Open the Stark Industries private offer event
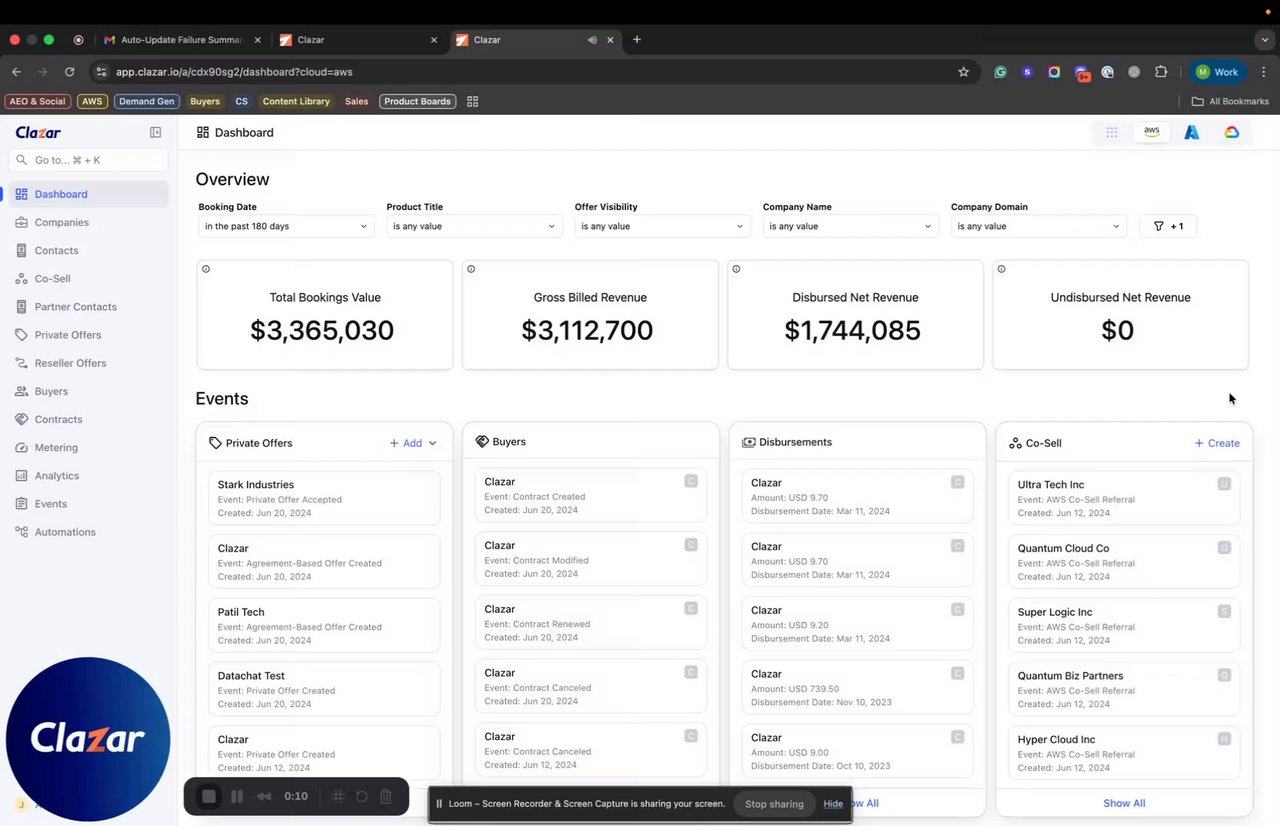 coord(324,498)
